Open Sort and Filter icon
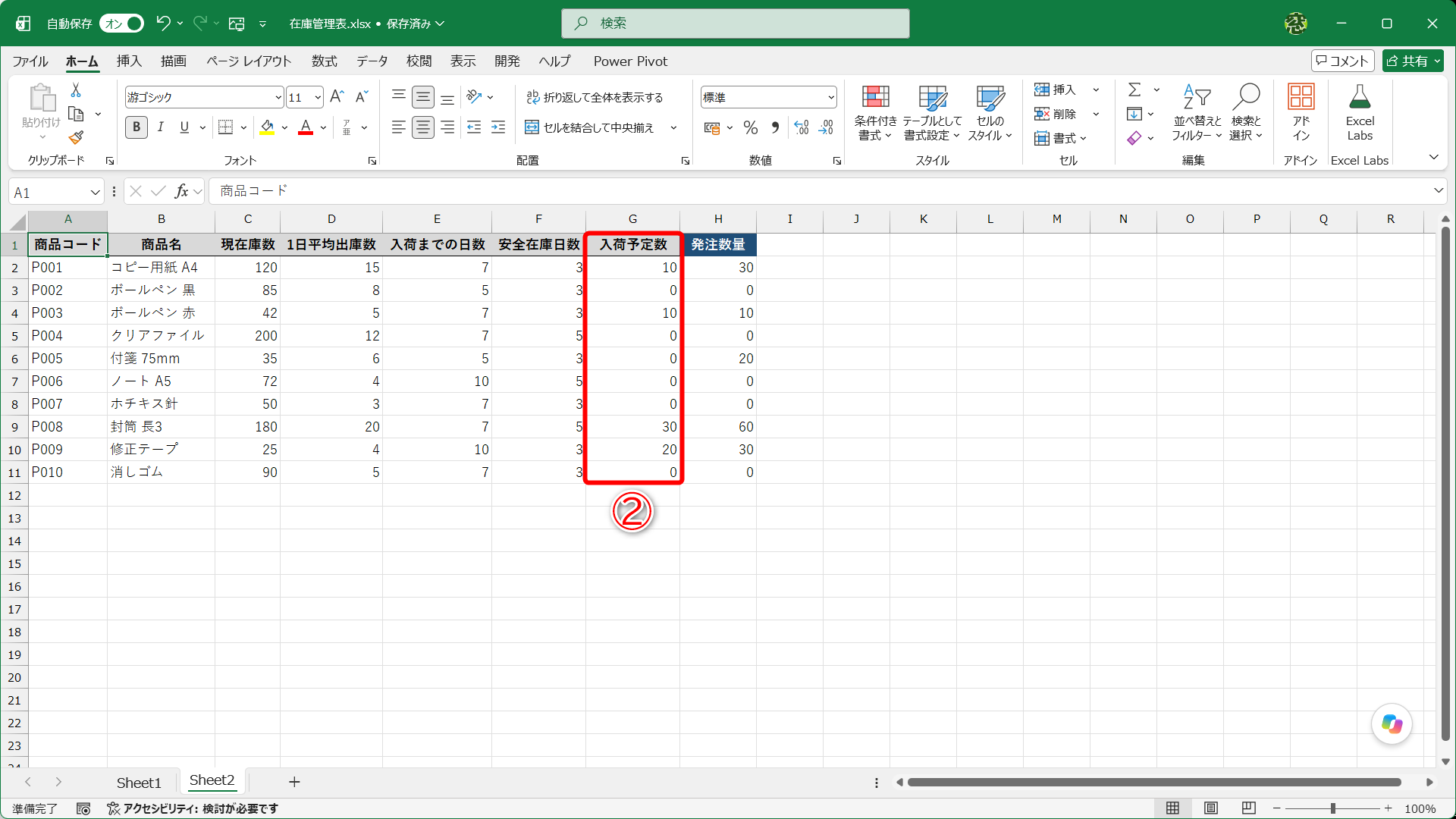The width and height of the screenshot is (1456, 819). coord(1197,112)
